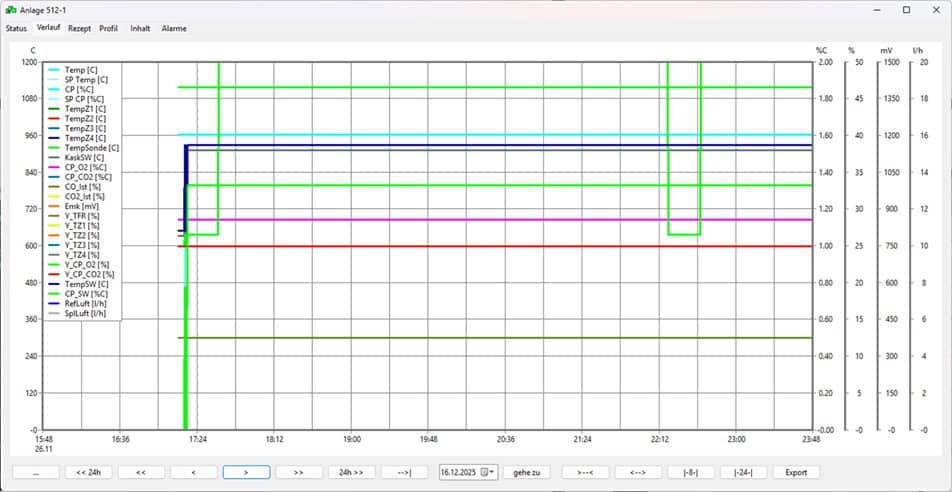This screenshot has width=952, height=492.
Task: Set 24-hour view with '|-24-|' button
Action: click(742, 472)
